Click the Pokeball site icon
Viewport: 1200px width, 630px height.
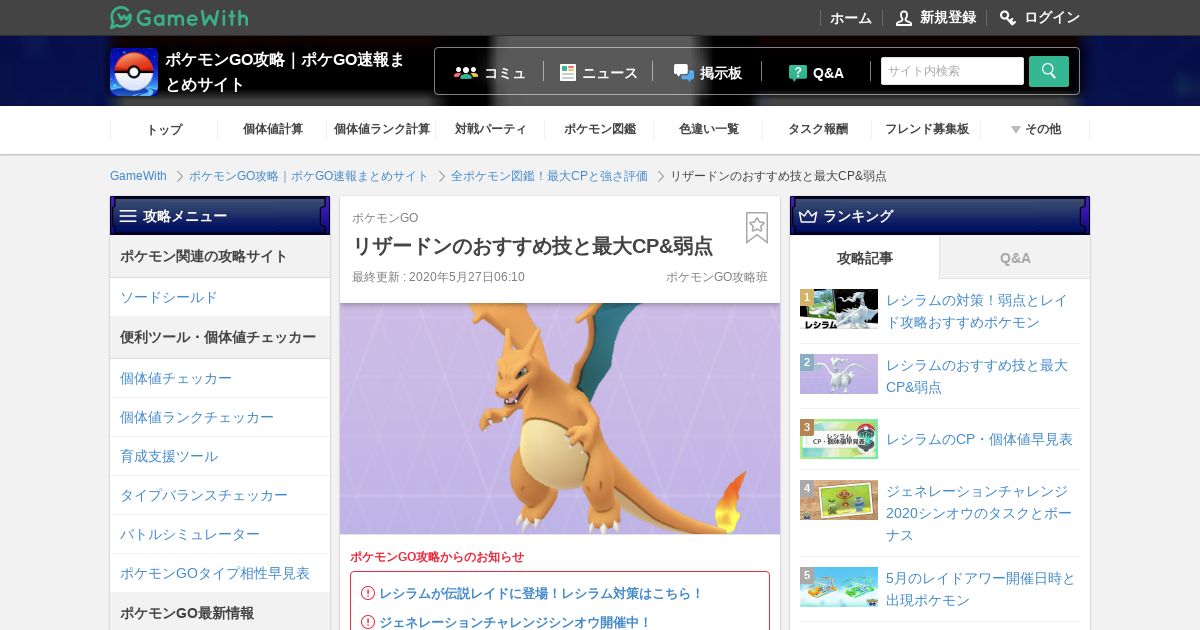(x=134, y=72)
